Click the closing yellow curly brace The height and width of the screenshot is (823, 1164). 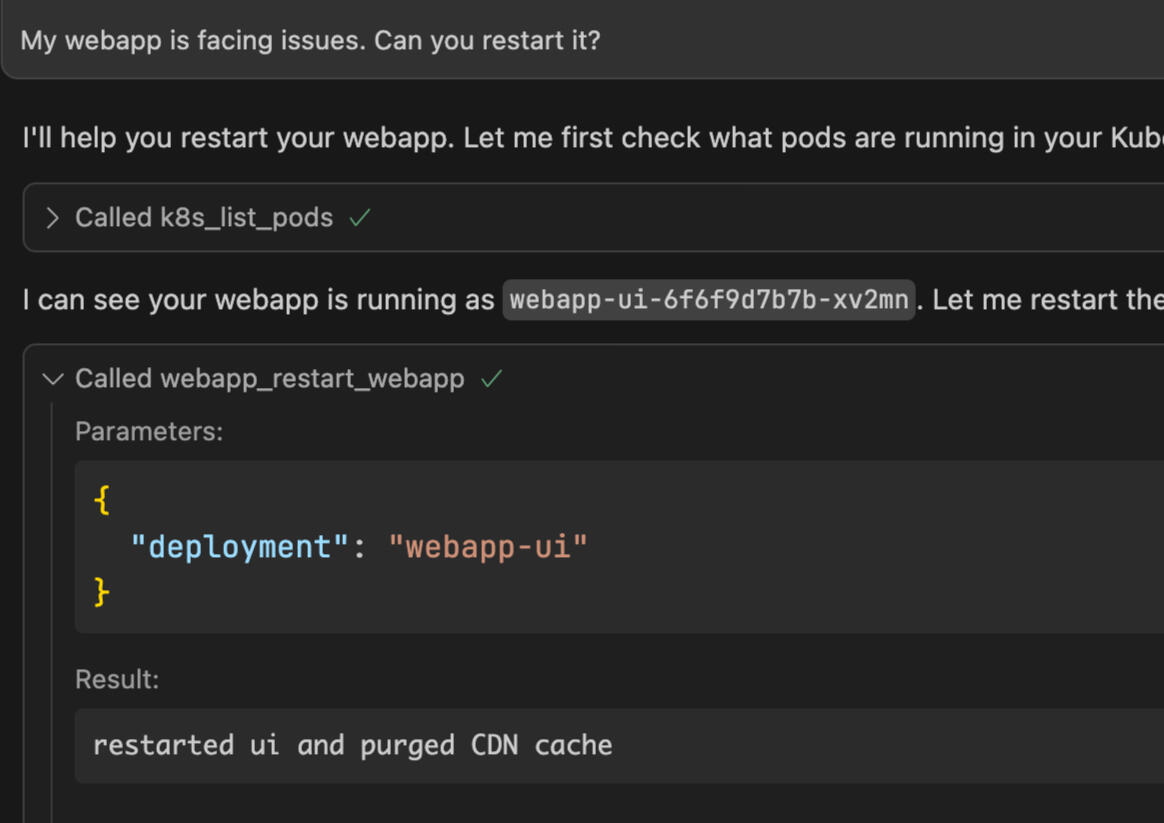101,592
